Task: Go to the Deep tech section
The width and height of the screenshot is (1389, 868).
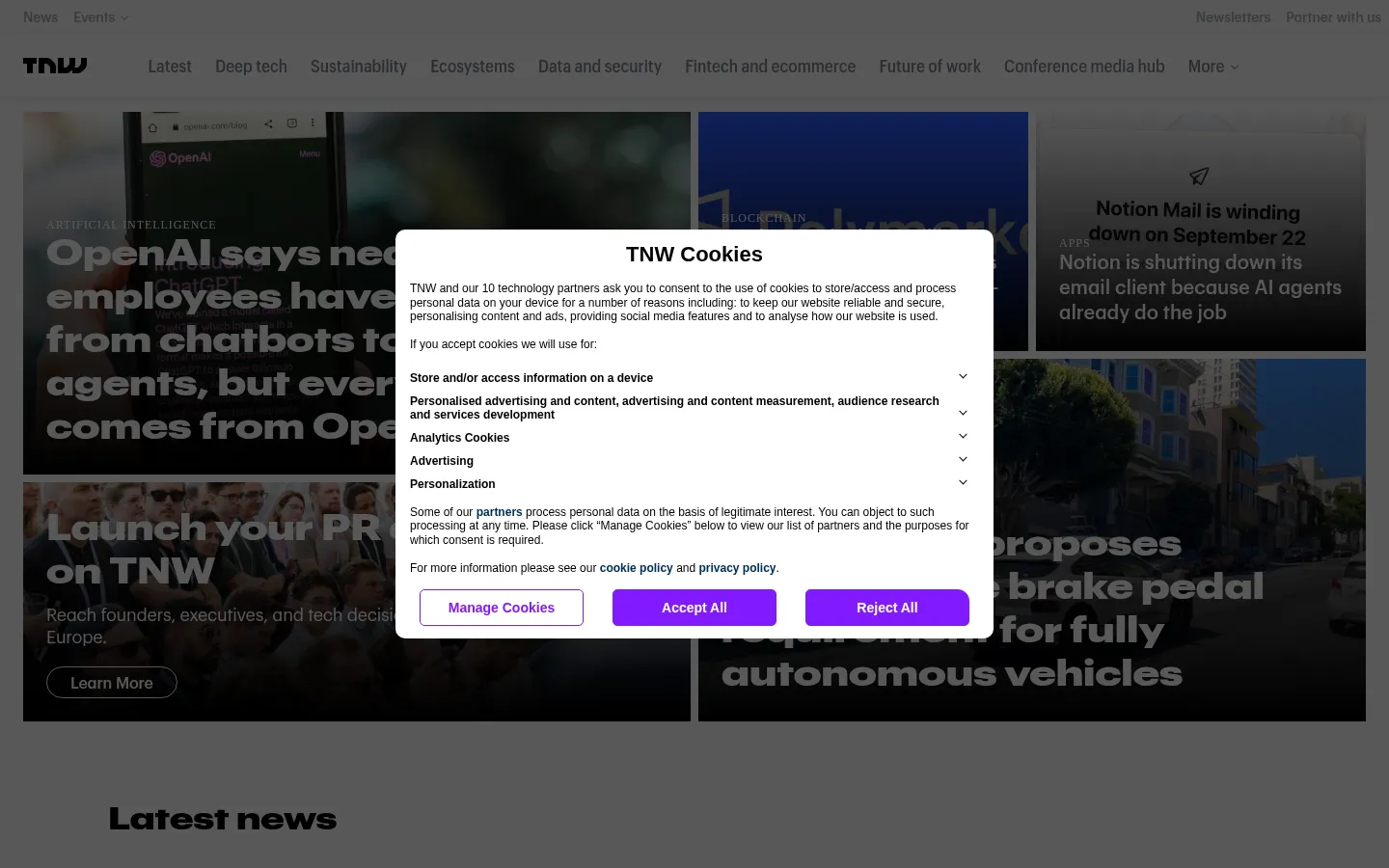Action: point(251,67)
